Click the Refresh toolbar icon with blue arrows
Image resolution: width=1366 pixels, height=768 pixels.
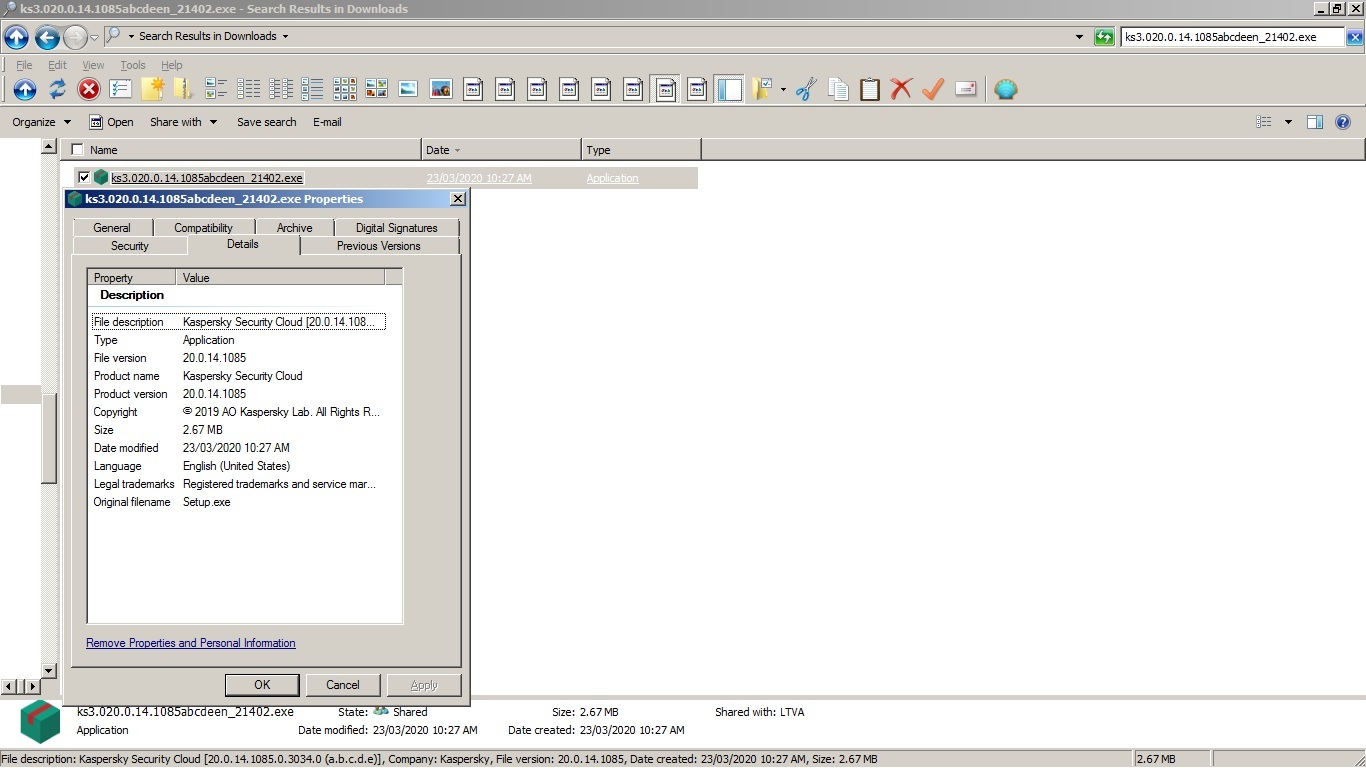point(57,89)
